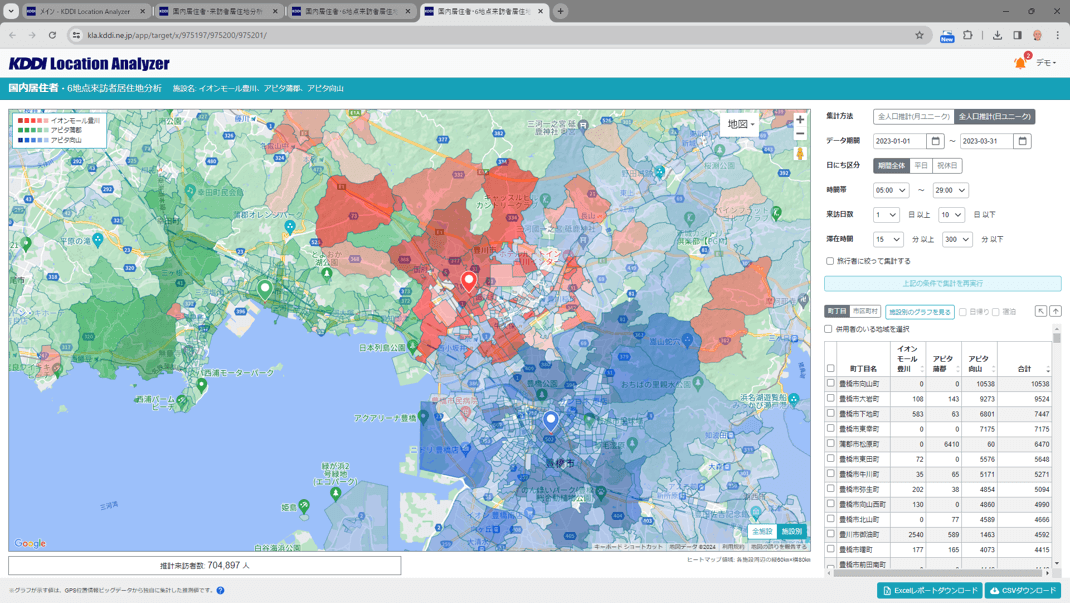The image size is (1070, 603).
Task: Open the maximum stay dropdown showing 300
Action: [x=957, y=239]
